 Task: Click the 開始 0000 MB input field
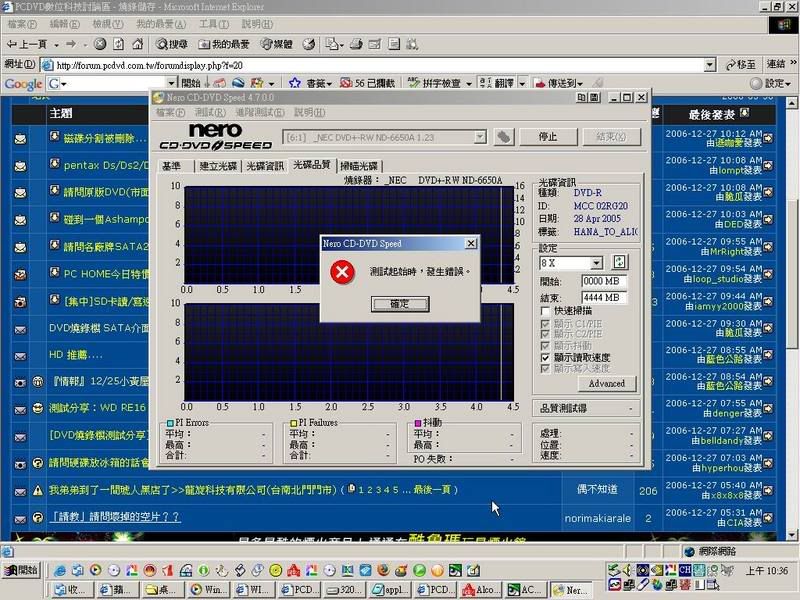click(604, 281)
